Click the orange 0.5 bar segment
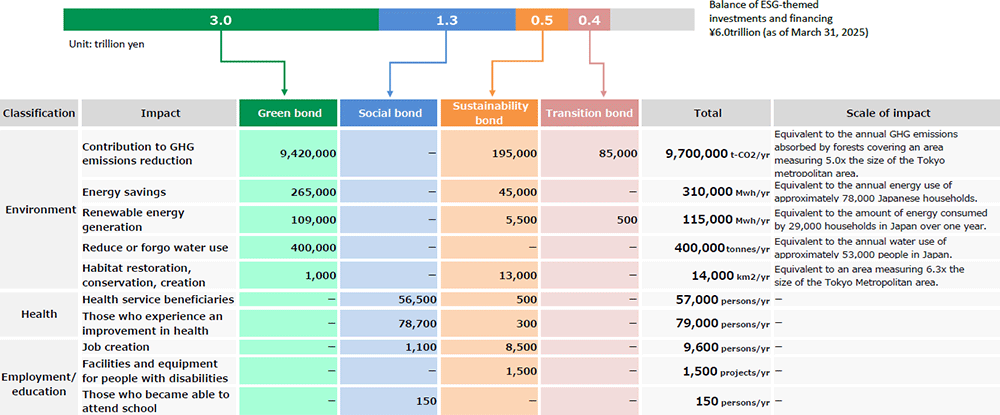The image size is (1000, 415). [x=541, y=20]
